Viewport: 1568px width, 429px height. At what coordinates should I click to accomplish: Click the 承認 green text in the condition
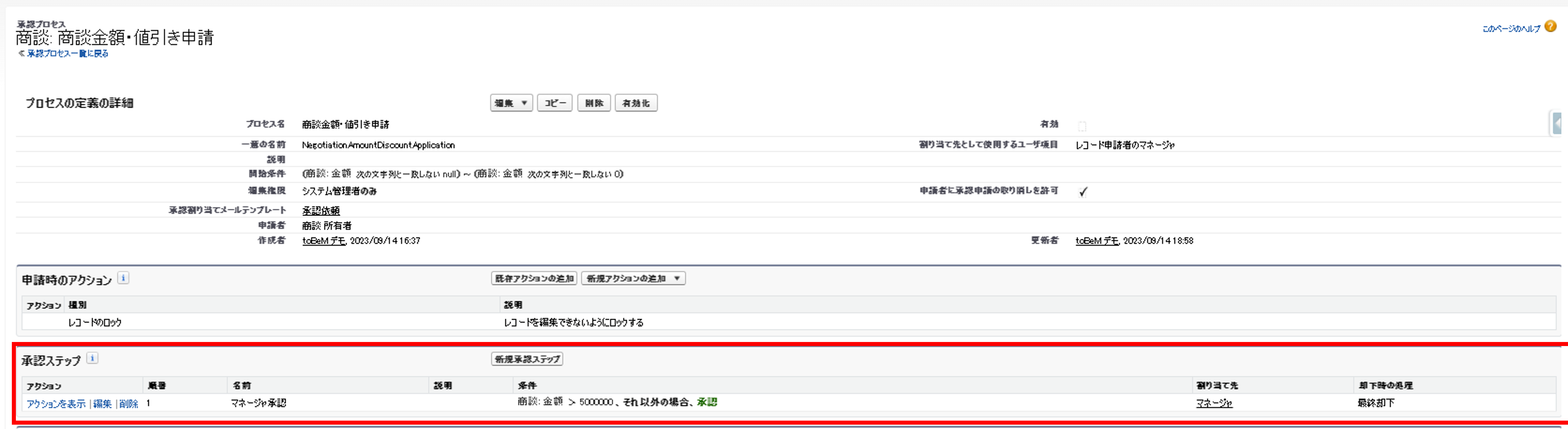707,402
